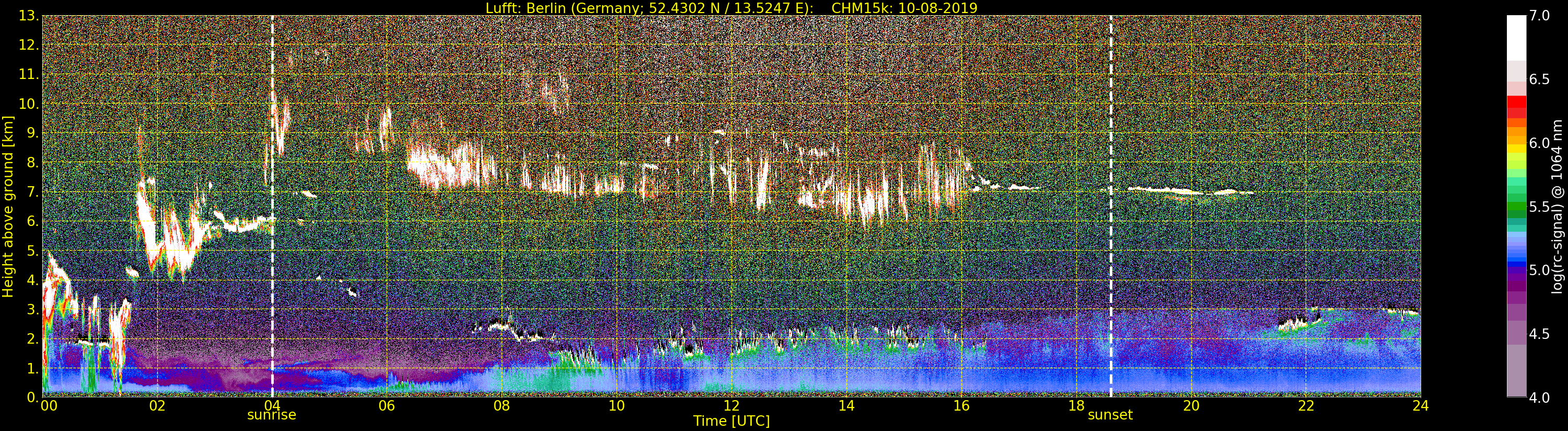1568x431 pixels.
Task: Select the plot title starting with 'Lufft: Berlin'
Action: point(731,8)
